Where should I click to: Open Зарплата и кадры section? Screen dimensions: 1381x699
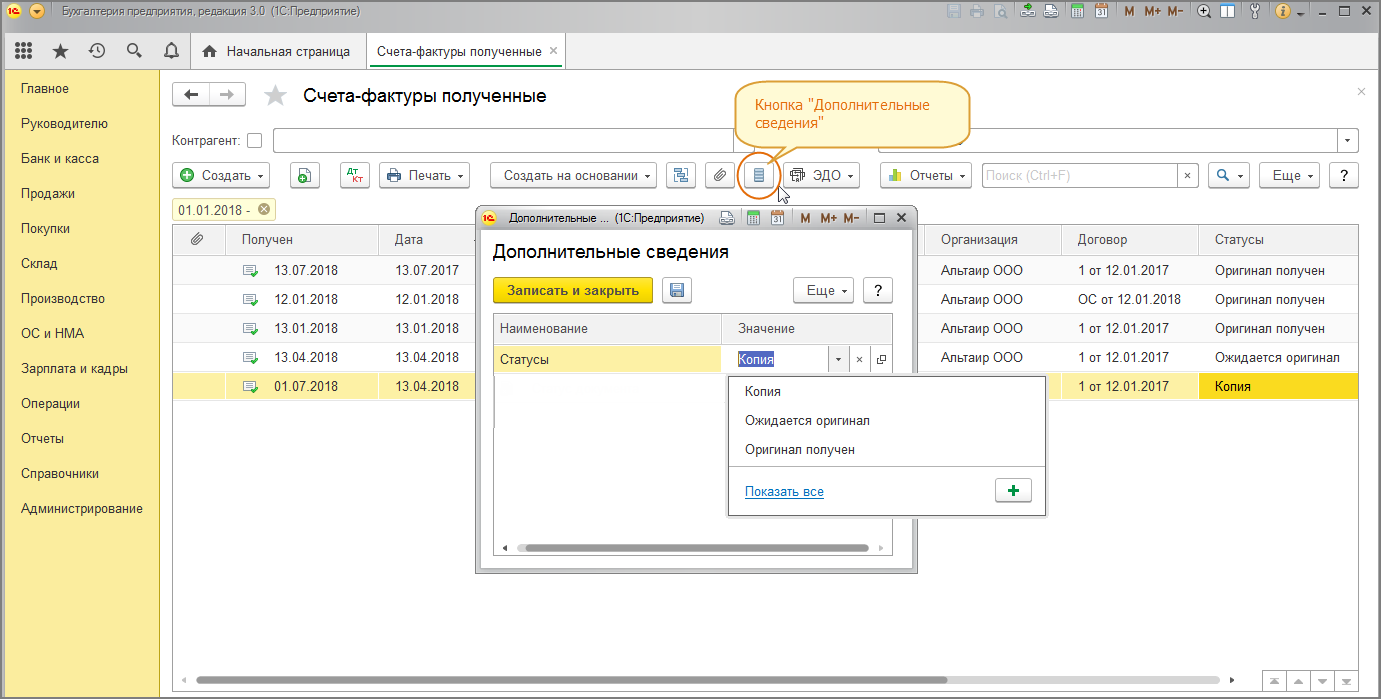coord(74,368)
